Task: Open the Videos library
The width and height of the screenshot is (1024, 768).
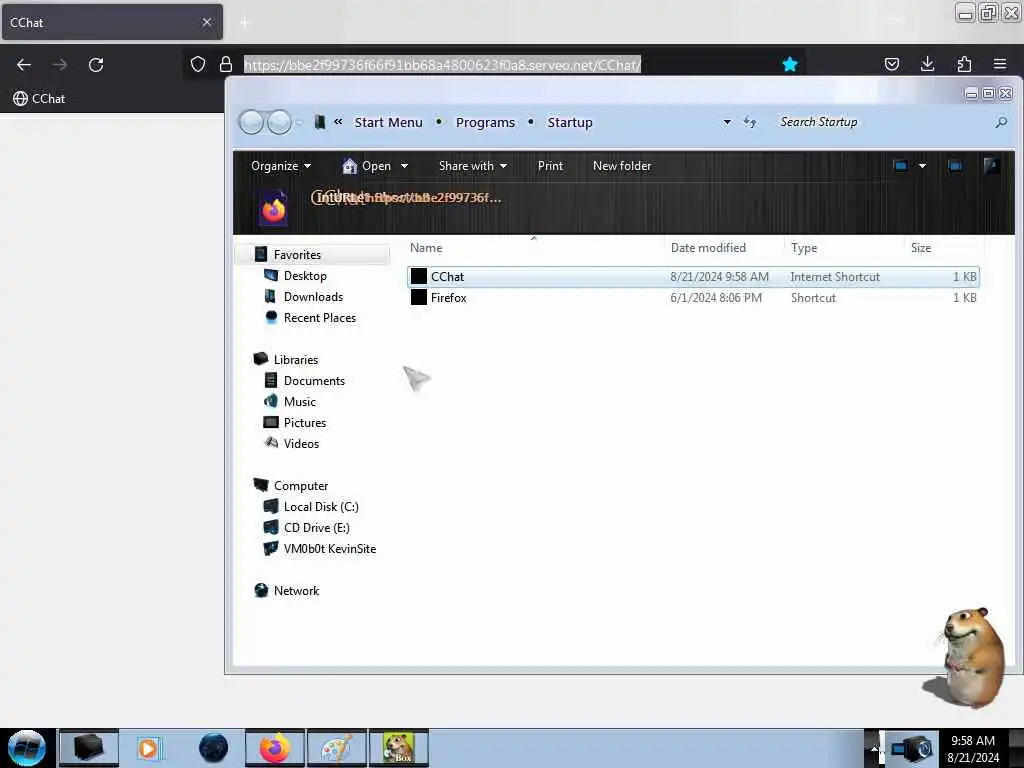Action: pyautogui.click(x=301, y=443)
